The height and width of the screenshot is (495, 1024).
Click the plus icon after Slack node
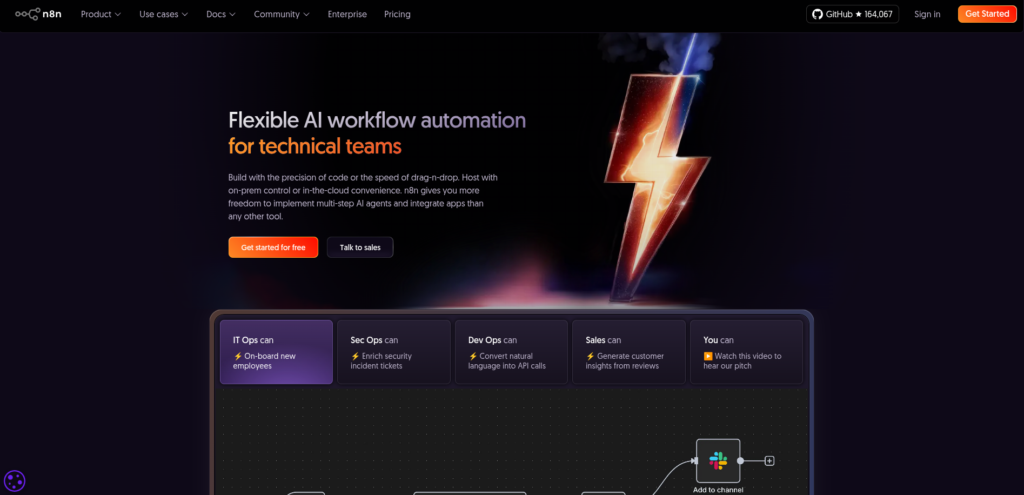770,461
